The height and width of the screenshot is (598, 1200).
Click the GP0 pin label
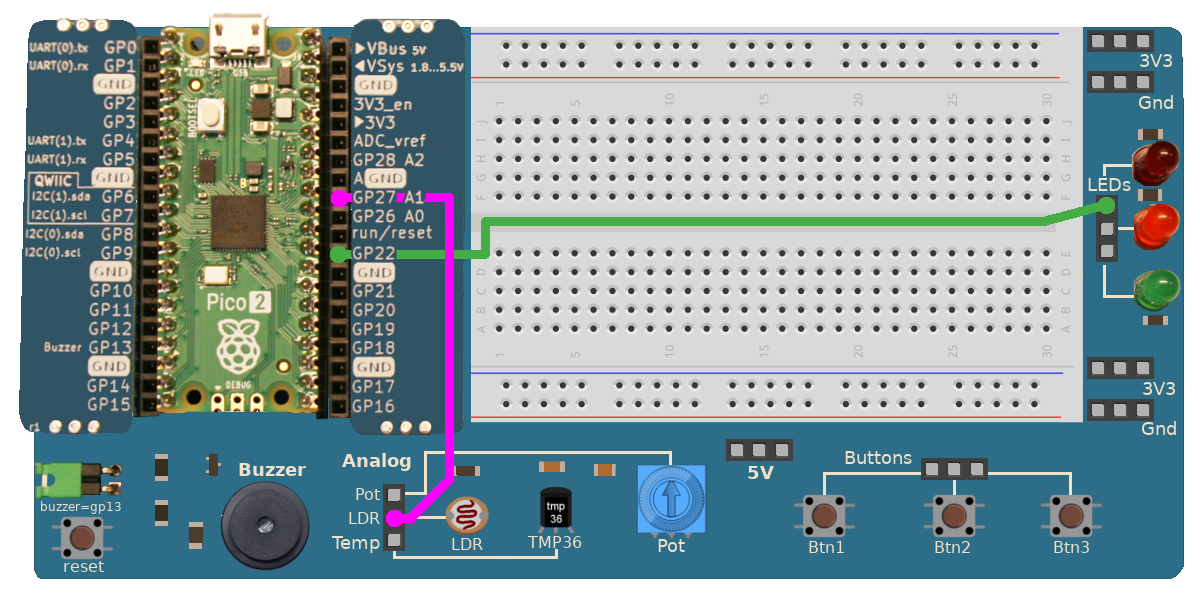pyautogui.click(x=119, y=47)
